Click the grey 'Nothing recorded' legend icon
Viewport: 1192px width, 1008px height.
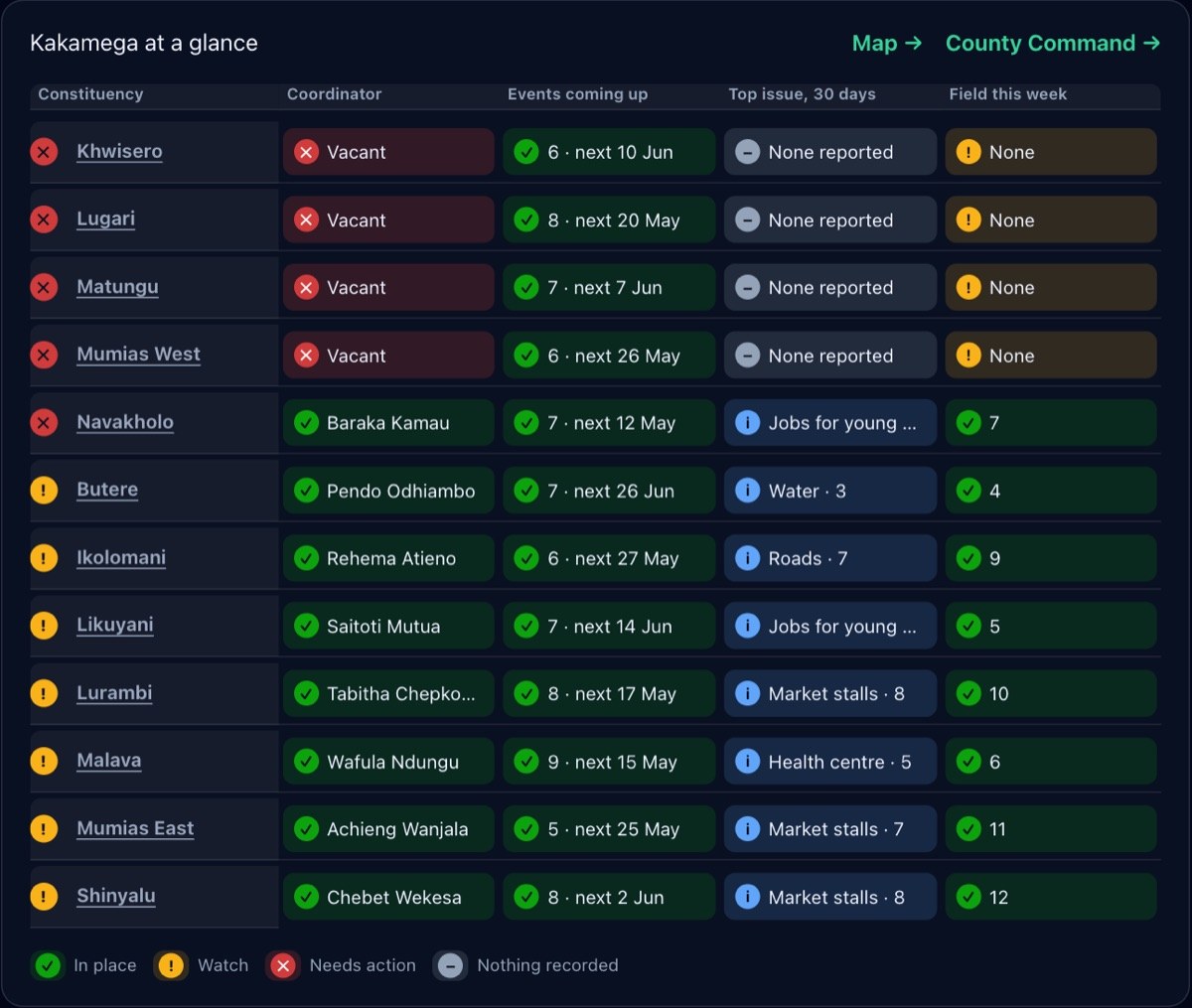[451, 965]
